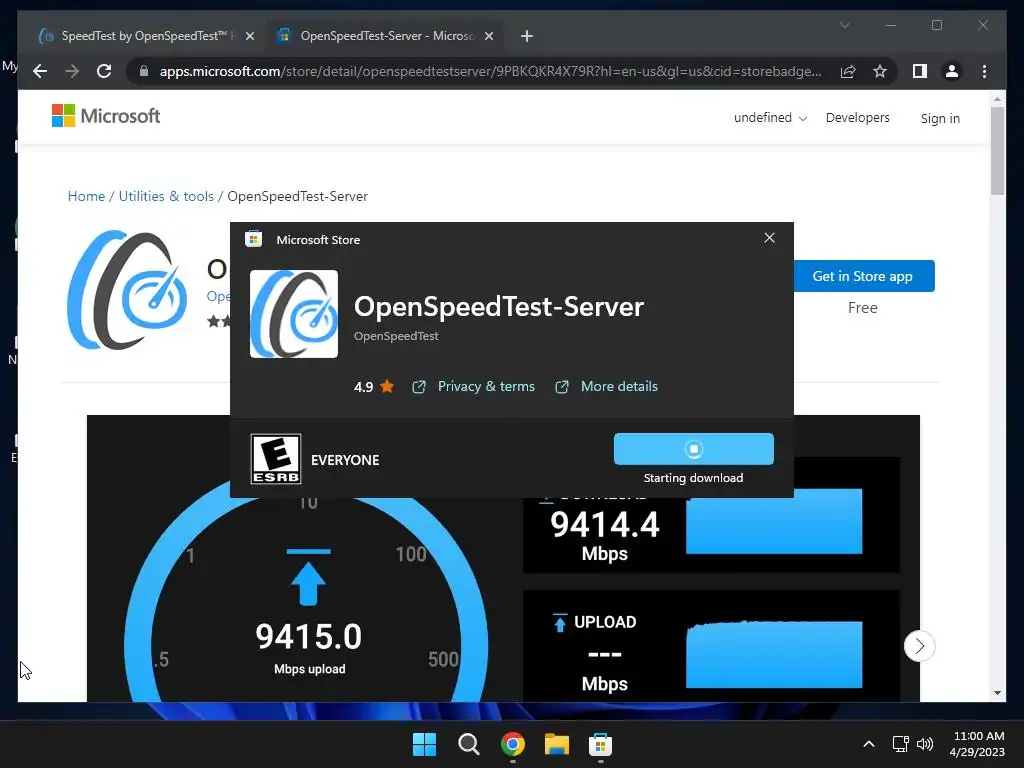
Task: Go to Home breadcrumb link
Action: coord(86,196)
